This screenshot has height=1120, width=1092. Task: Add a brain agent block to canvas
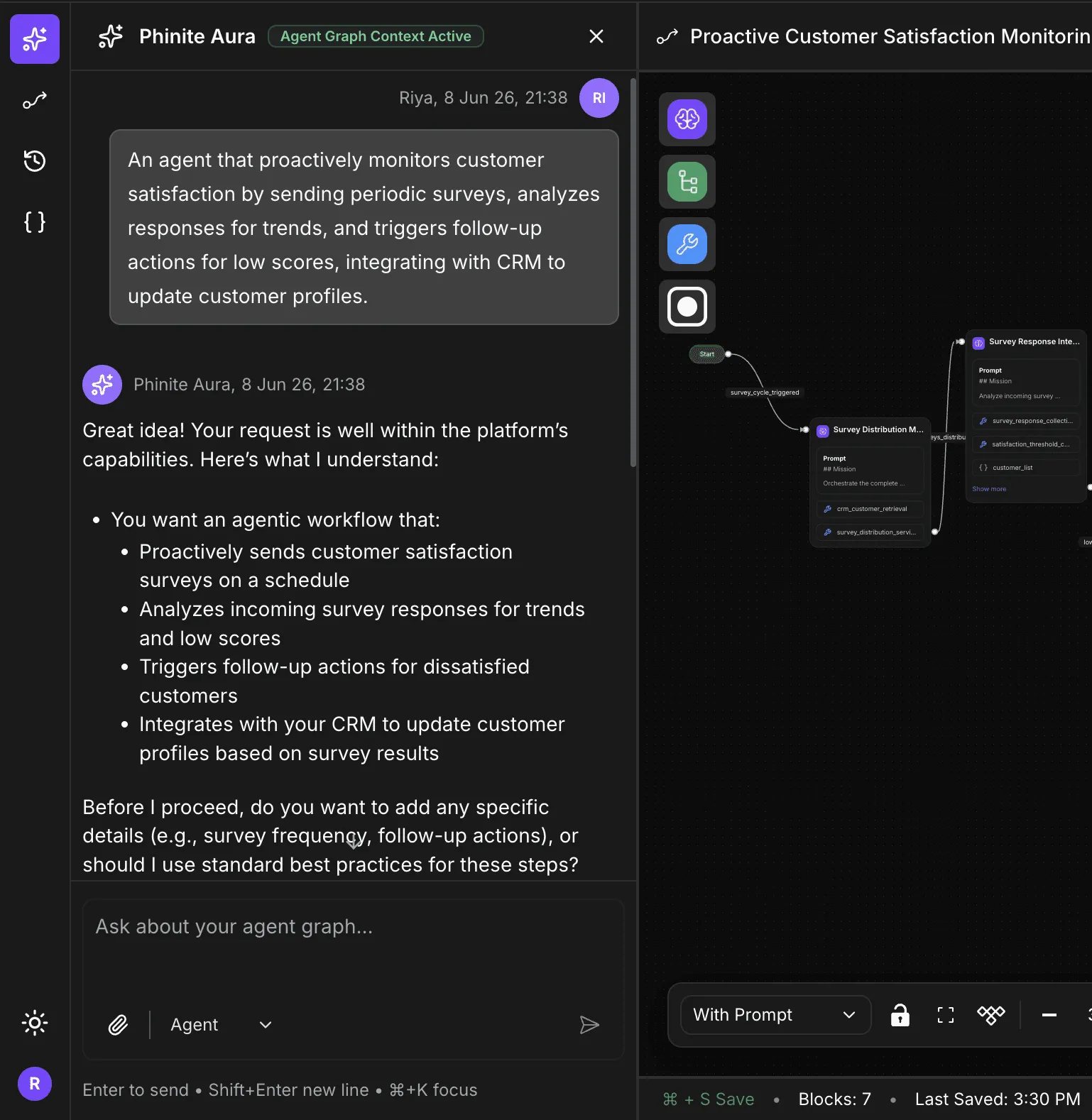[x=687, y=119]
